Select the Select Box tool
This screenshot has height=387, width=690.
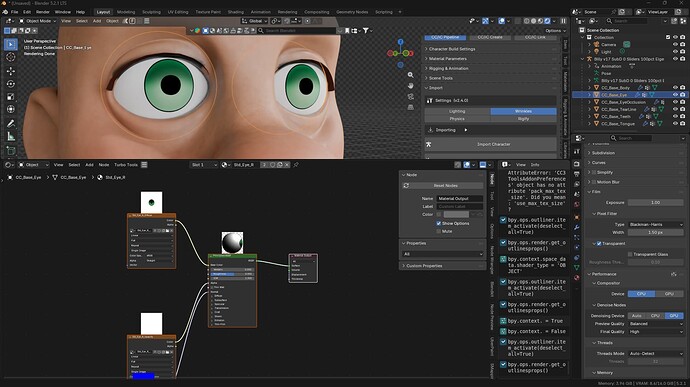pyautogui.click(x=11, y=44)
